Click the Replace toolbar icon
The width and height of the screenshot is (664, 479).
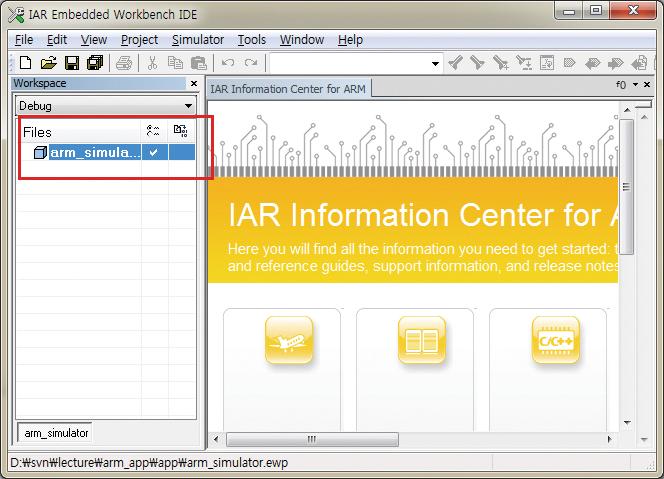point(524,63)
